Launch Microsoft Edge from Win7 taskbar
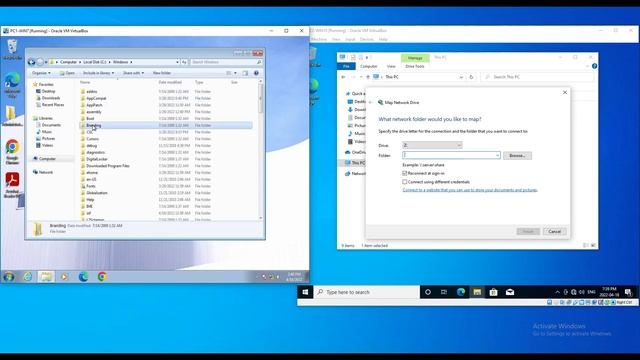The height and width of the screenshot is (360, 640). coord(83,277)
